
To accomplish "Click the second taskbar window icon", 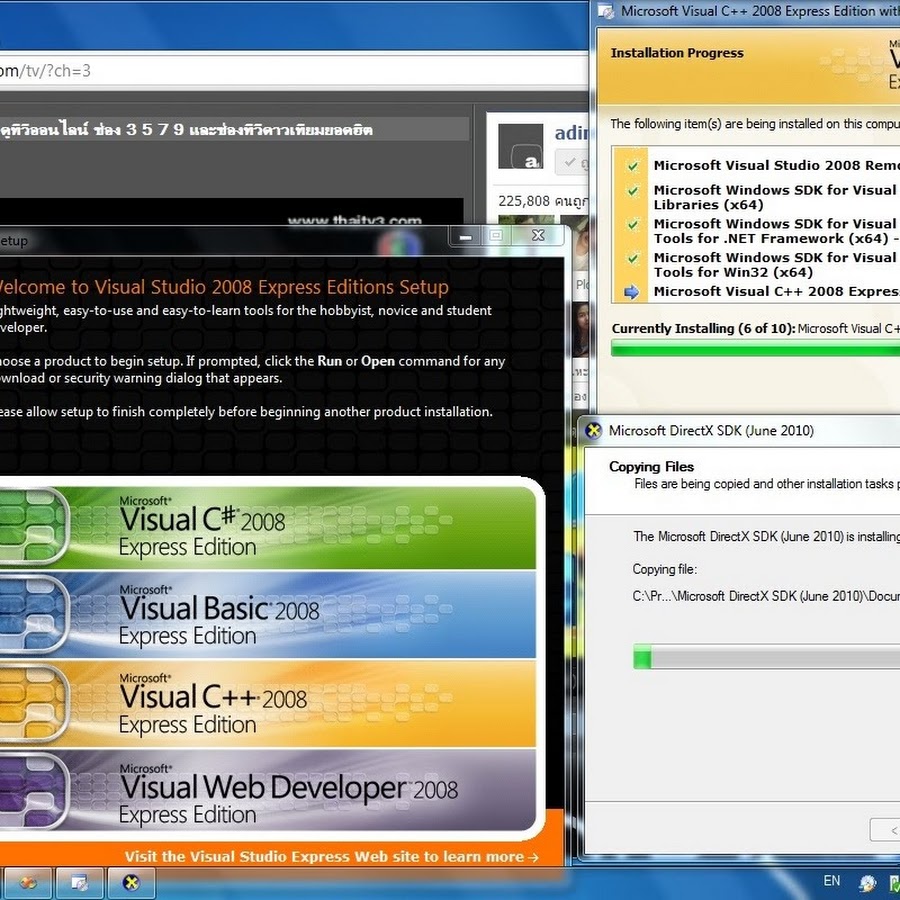I will click(79, 882).
